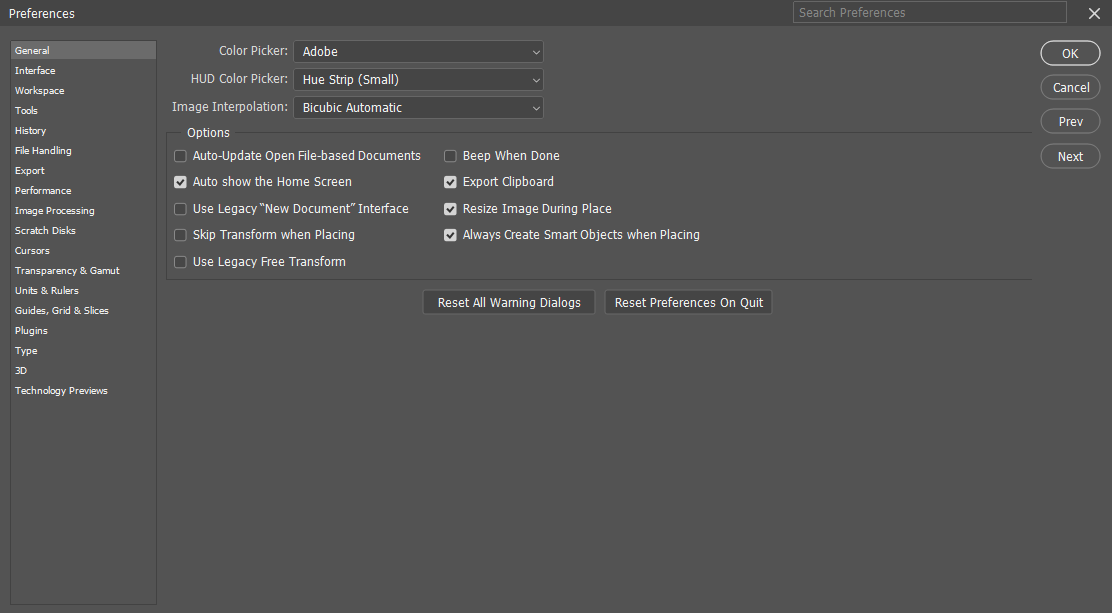
Task: Select the Scratch Disks category
Action: click(45, 230)
